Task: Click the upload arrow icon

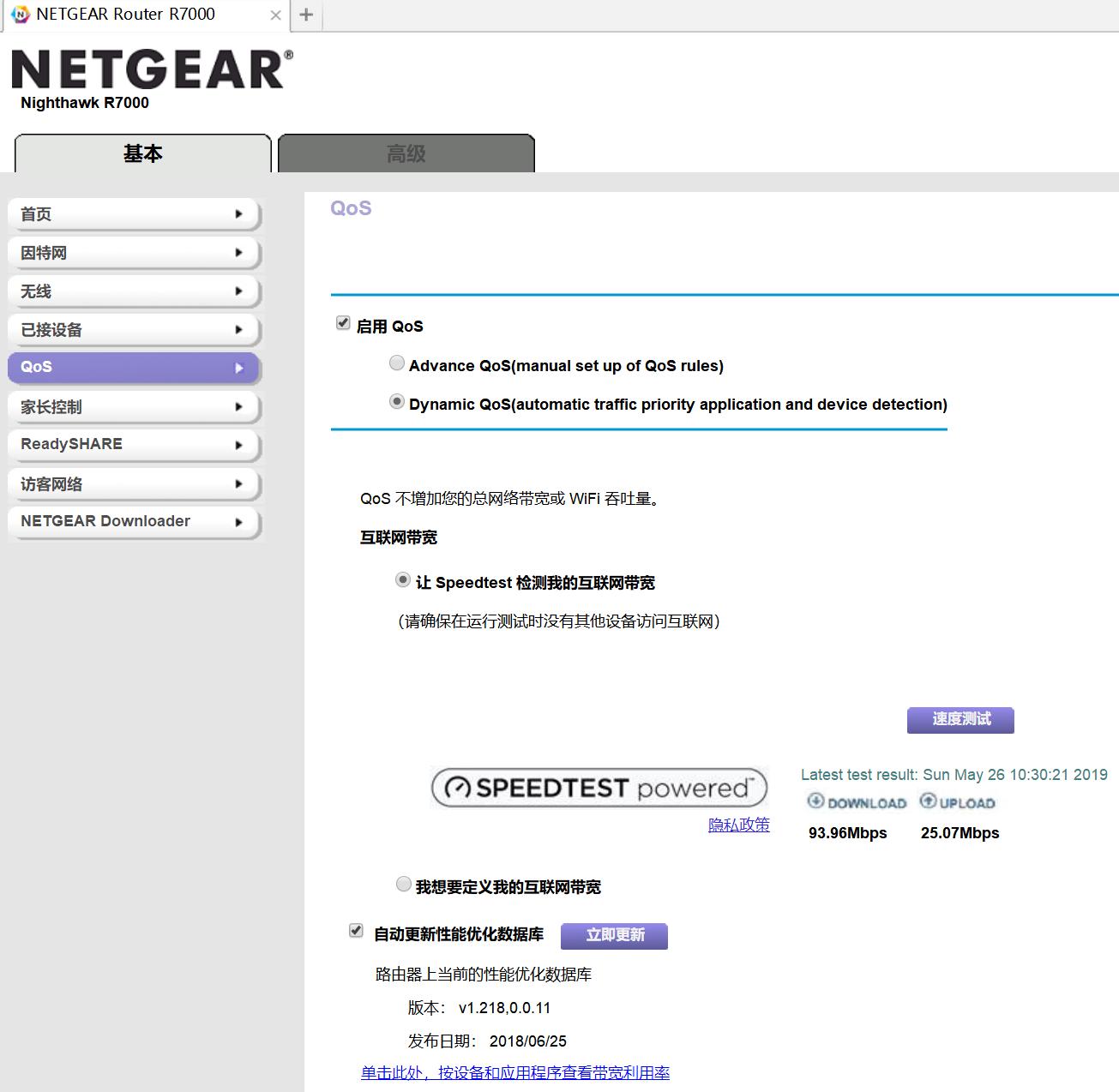Action: point(928,801)
